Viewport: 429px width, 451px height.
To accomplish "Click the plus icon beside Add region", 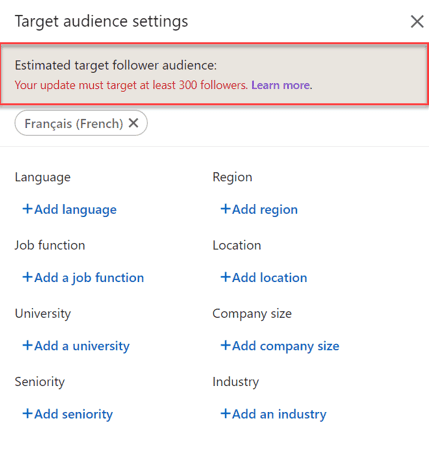I will click(x=225, y=209).
